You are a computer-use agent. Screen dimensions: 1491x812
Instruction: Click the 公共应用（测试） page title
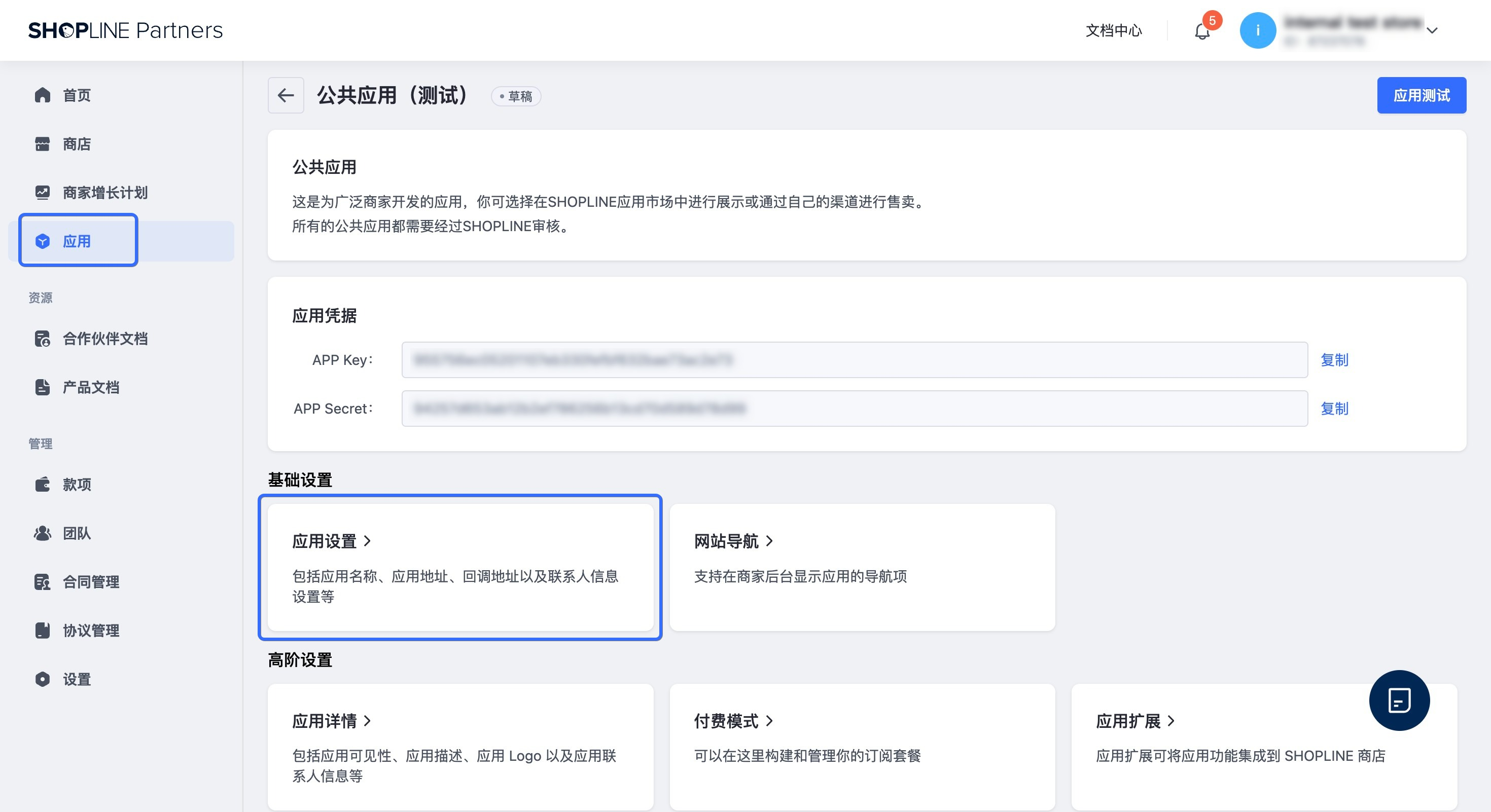(x=392, y=95)
